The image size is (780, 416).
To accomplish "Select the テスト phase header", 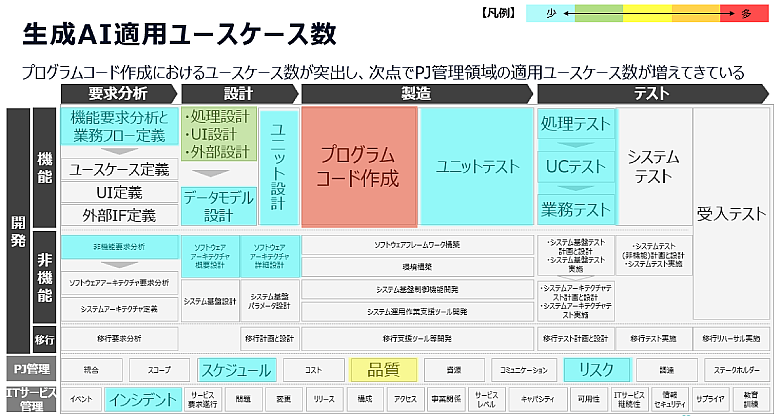I will [652, 93].
